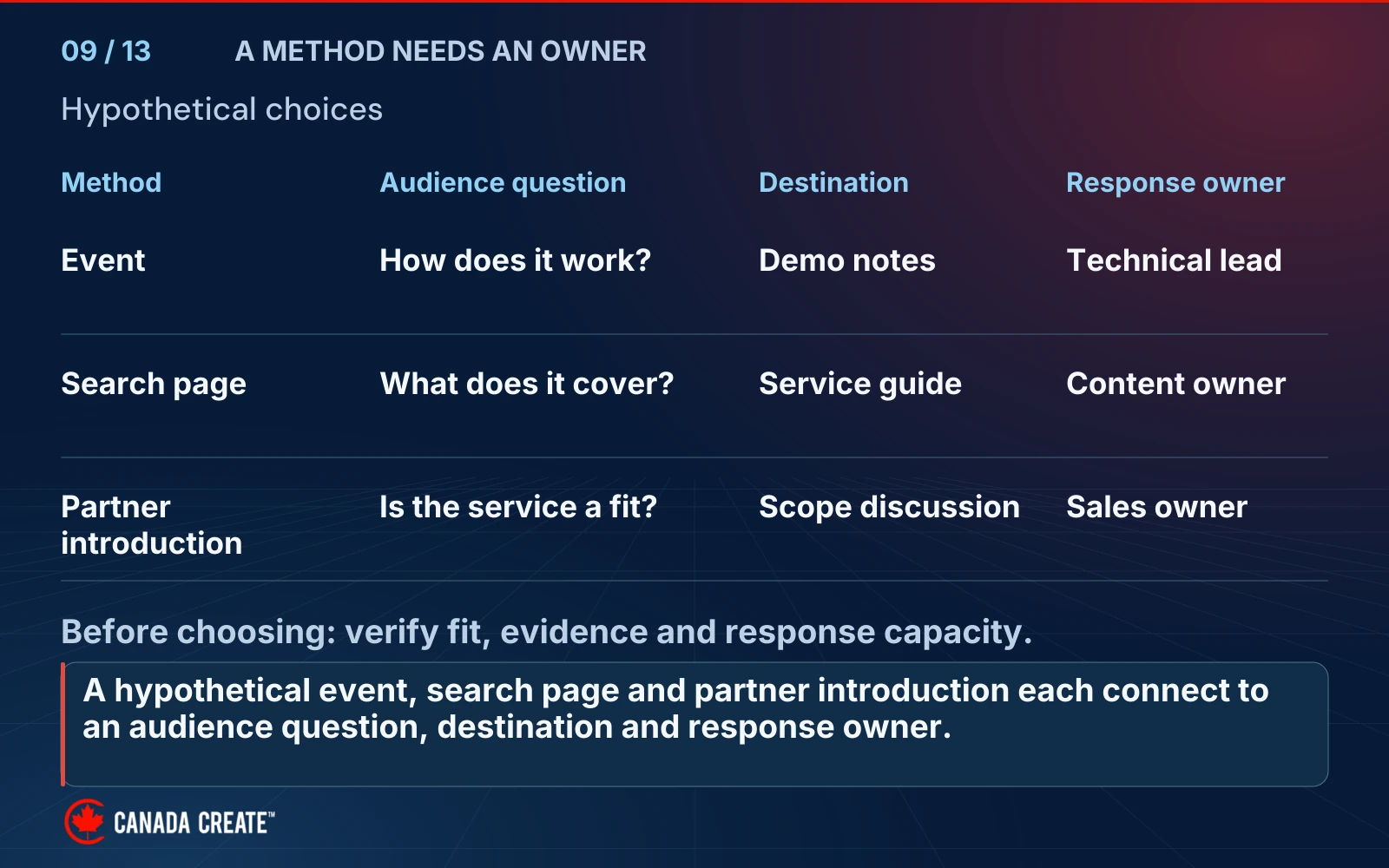Click the "Technical lead" owner cell
Viewport: 1389px width, 868px height.
coord(1174,260)
